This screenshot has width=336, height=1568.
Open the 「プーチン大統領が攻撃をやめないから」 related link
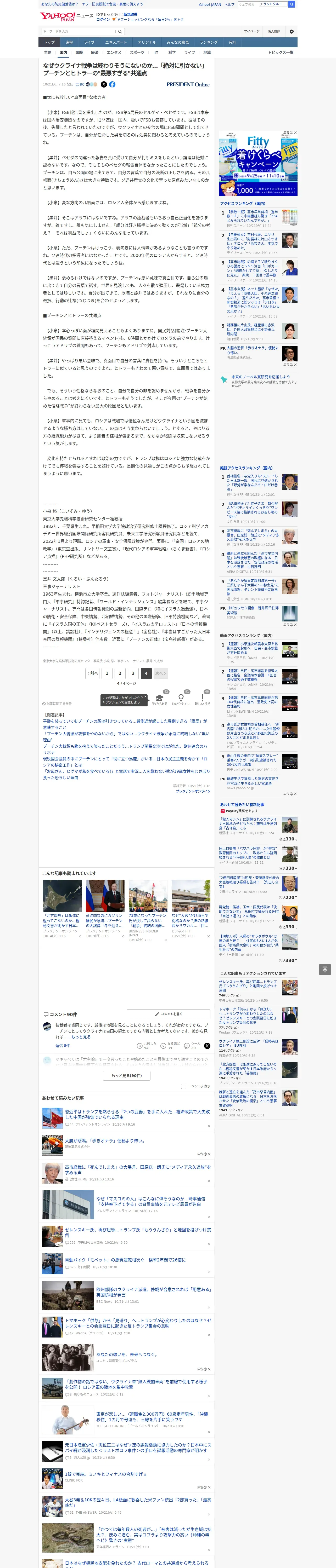click(126, 737)
